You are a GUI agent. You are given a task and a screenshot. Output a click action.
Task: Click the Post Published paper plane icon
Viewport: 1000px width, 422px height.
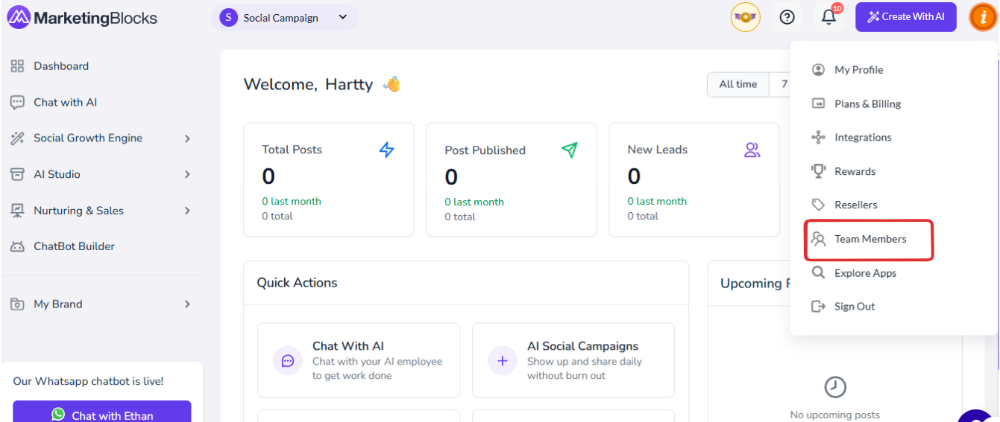tap(569, 150)
